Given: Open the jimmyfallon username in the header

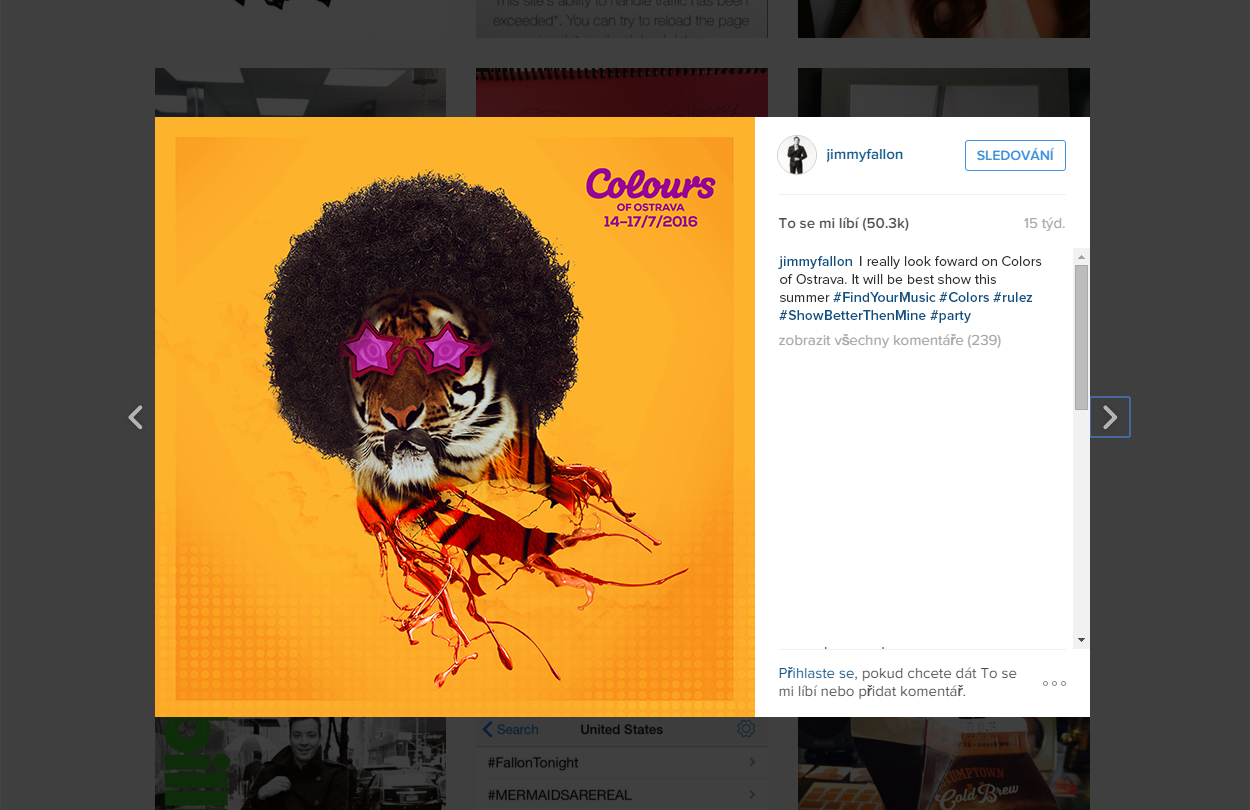Looking at the screenshot, I should tap(865, 154).
